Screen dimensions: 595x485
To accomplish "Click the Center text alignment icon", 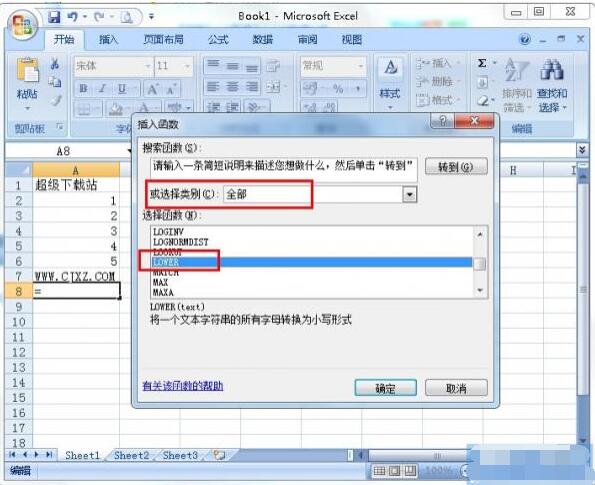I will pyautogui.click(x=232, y=88).
